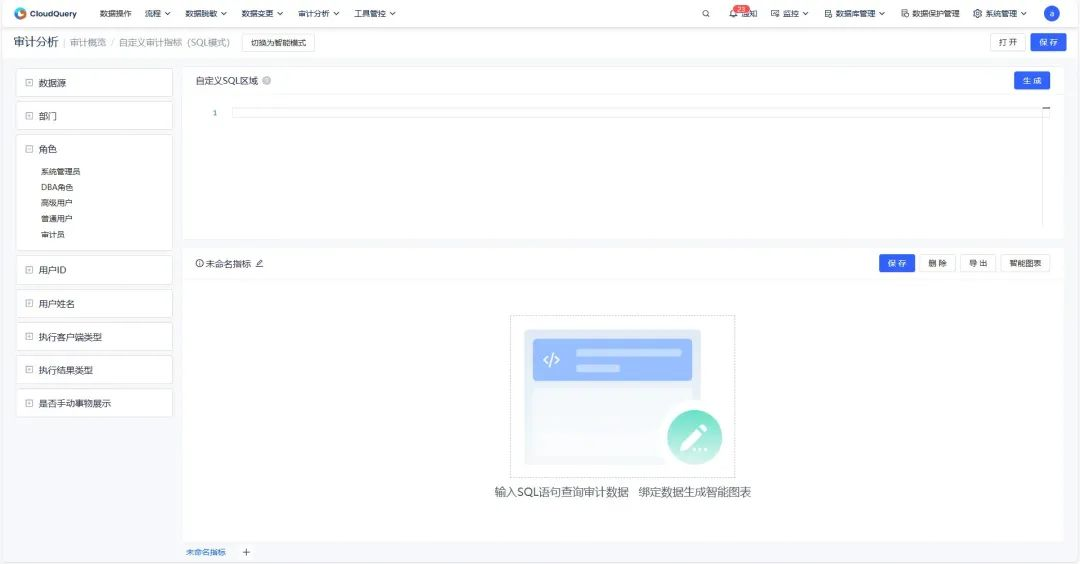Click the 保存 button in the indicator panel
The image size is (1080, 564).
(897, 263)
